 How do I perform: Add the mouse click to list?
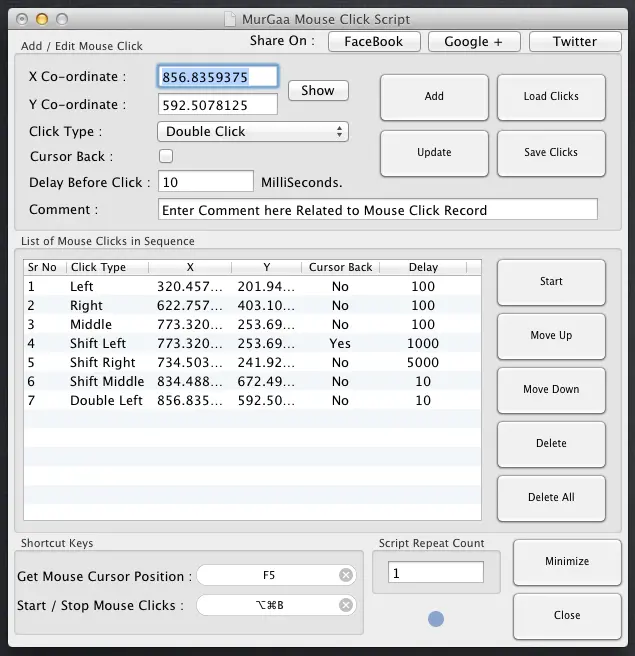434,97
